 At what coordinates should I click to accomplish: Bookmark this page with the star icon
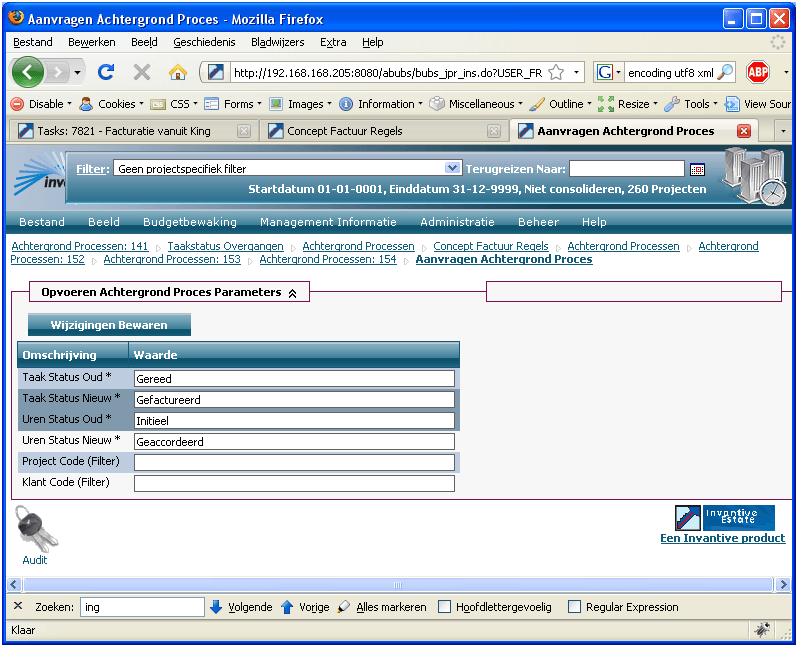pos(556,73)
